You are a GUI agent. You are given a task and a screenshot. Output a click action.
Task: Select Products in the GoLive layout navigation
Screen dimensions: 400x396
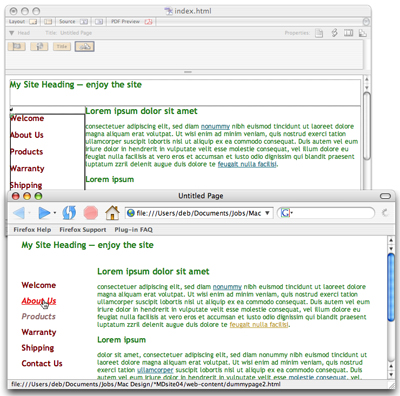point(27,152)
